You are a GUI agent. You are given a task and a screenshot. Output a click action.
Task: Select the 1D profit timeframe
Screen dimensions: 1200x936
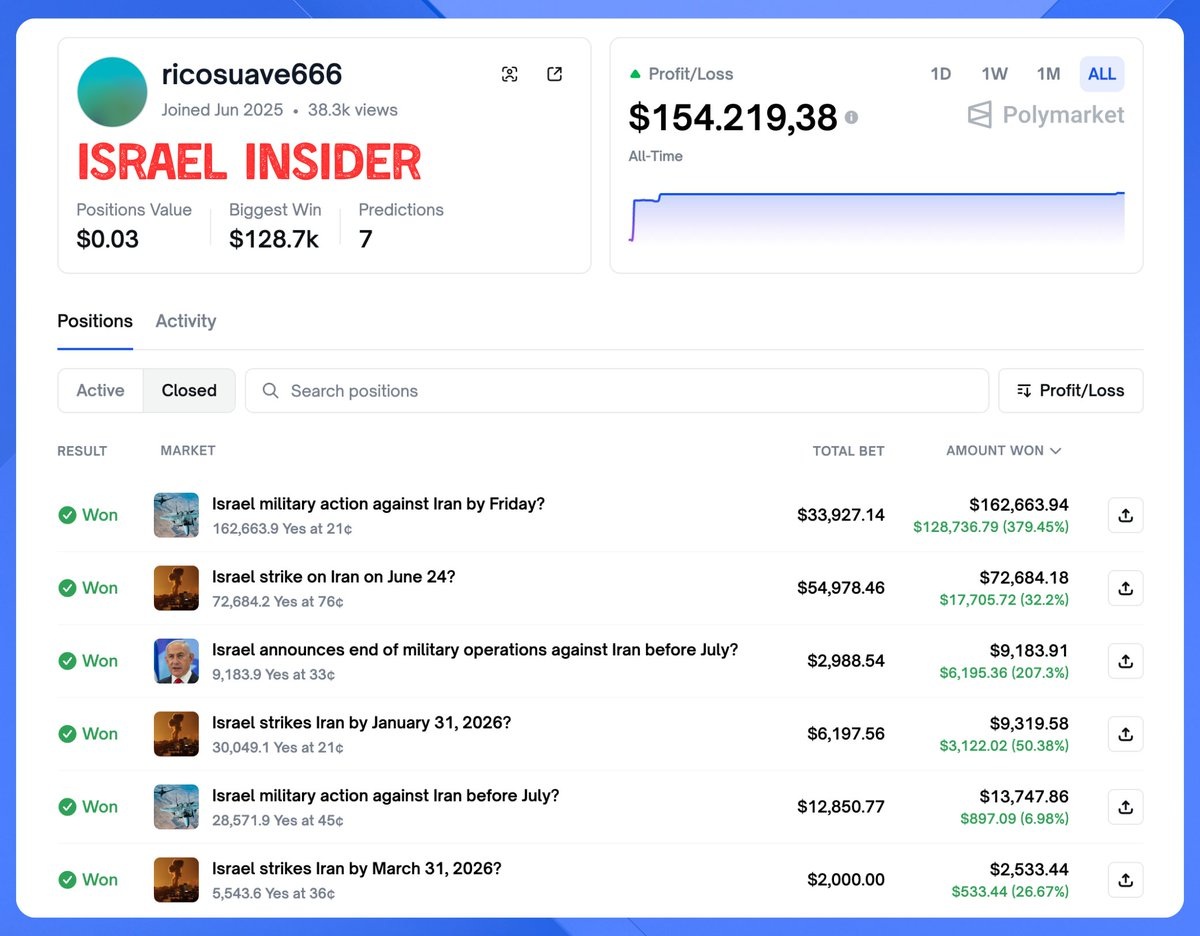(940, 74)
